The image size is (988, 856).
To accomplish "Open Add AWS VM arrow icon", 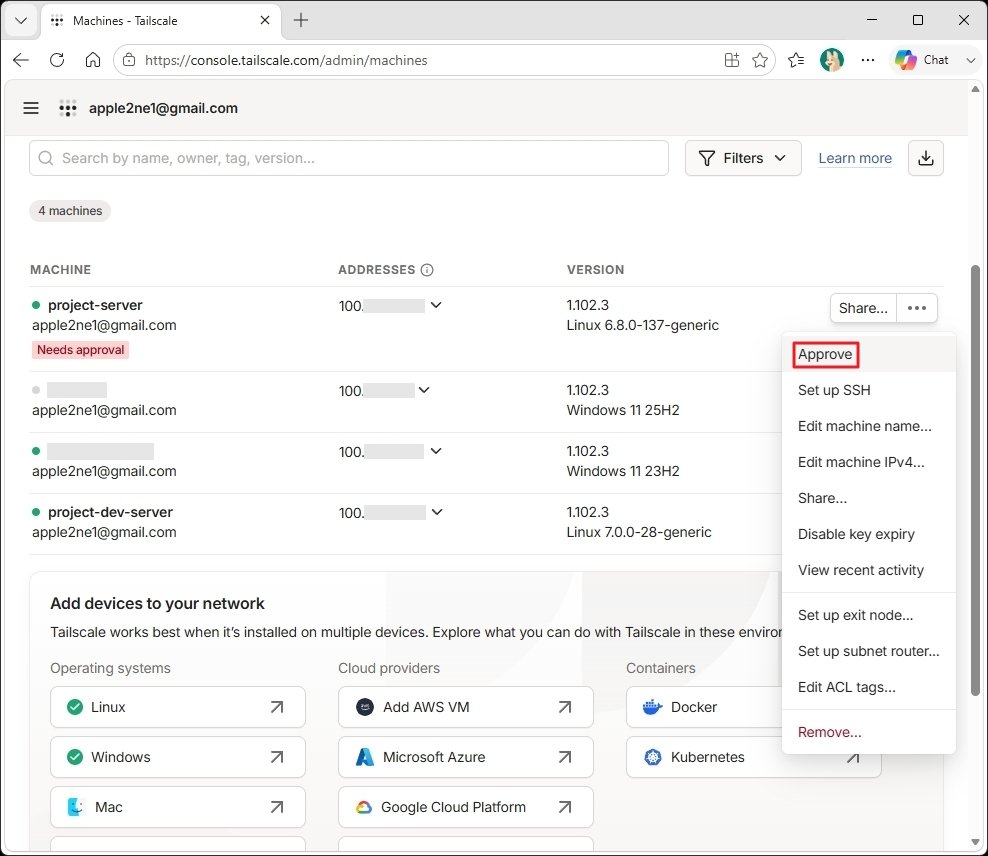I will pos(565,707).
